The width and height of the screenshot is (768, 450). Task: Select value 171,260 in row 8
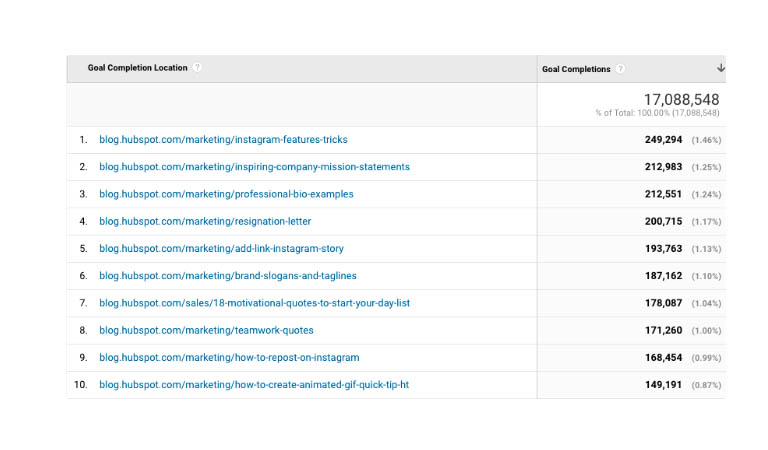[663, 331]
